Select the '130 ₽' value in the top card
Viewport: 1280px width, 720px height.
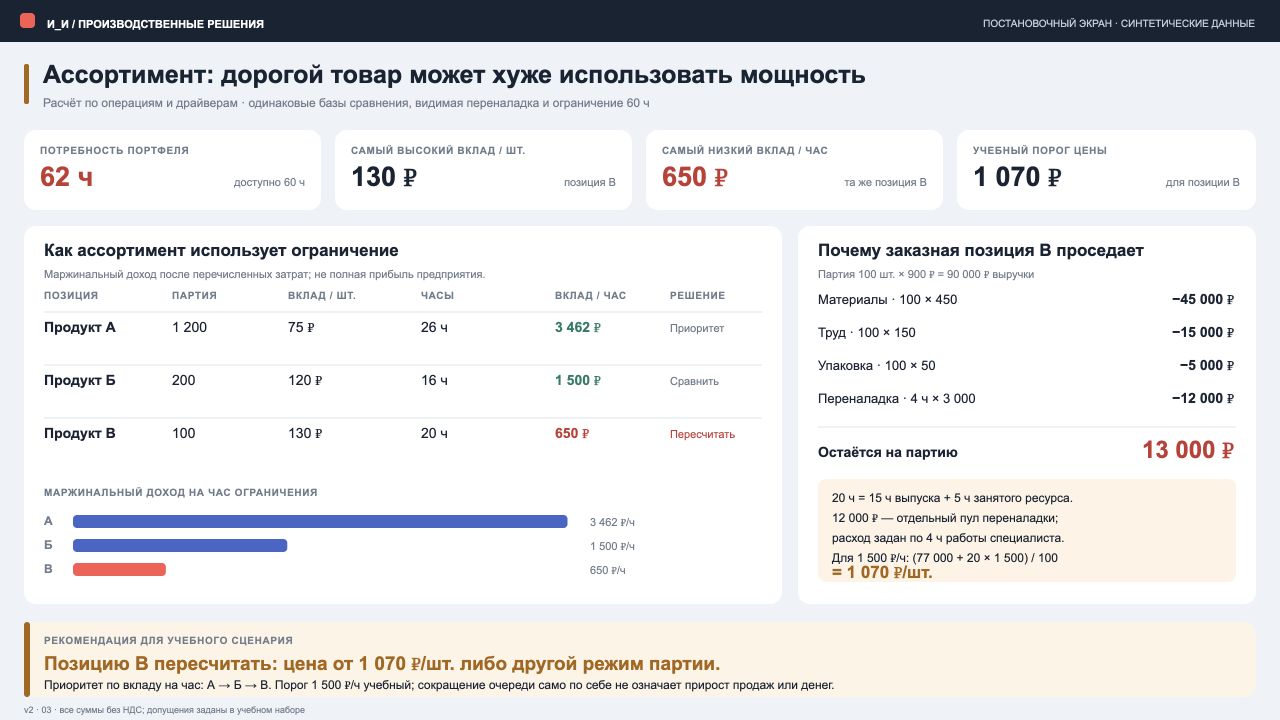tap(384, 177)
